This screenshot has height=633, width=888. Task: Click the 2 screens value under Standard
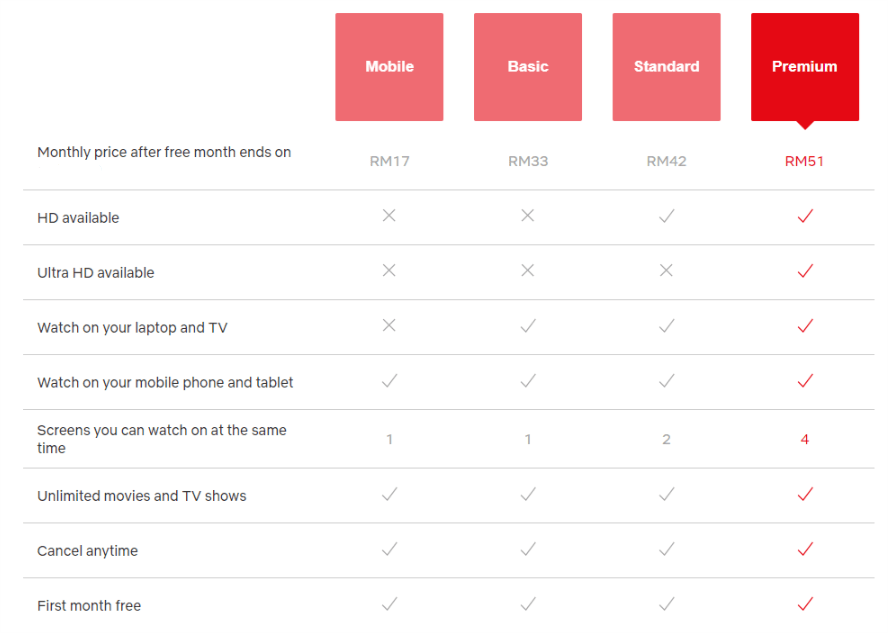pos(667,439)
